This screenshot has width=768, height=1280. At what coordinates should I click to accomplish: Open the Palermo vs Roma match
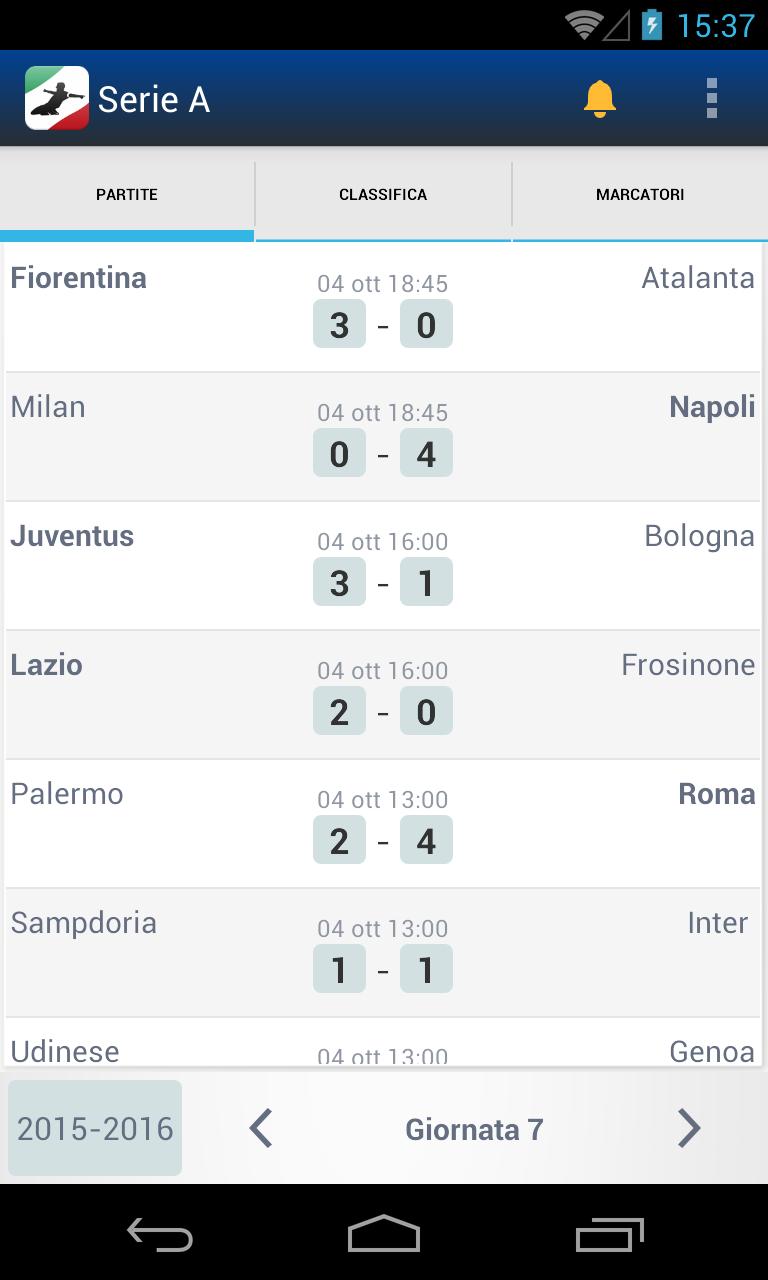[383, 823]
